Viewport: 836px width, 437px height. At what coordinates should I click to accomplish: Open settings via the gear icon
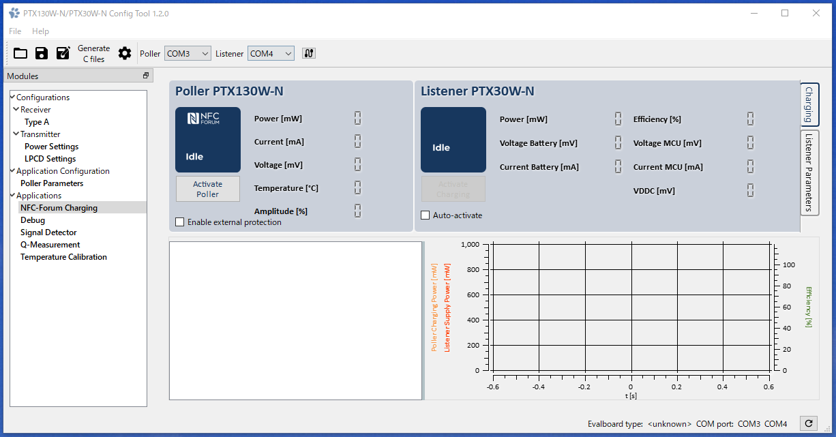(x=124, y=53)
